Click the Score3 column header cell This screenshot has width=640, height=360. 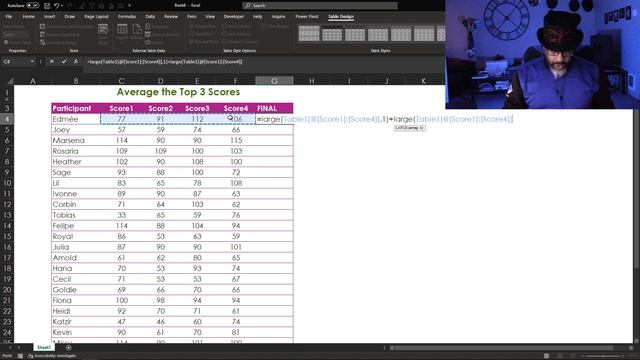point(197,108)
